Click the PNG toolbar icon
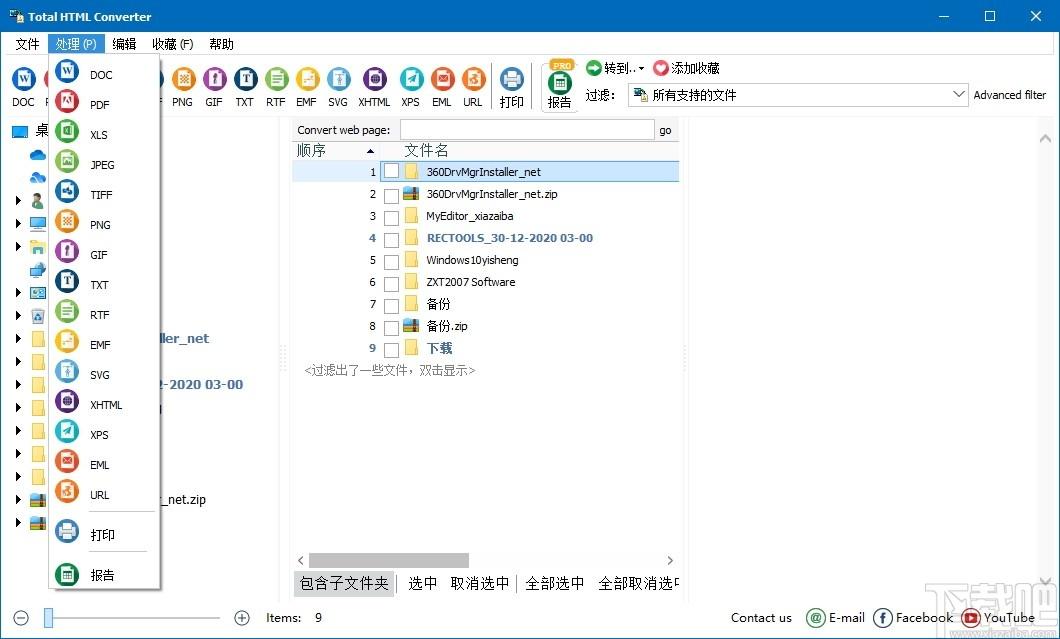The image size is (1060, 639). [x=183, y=88]
